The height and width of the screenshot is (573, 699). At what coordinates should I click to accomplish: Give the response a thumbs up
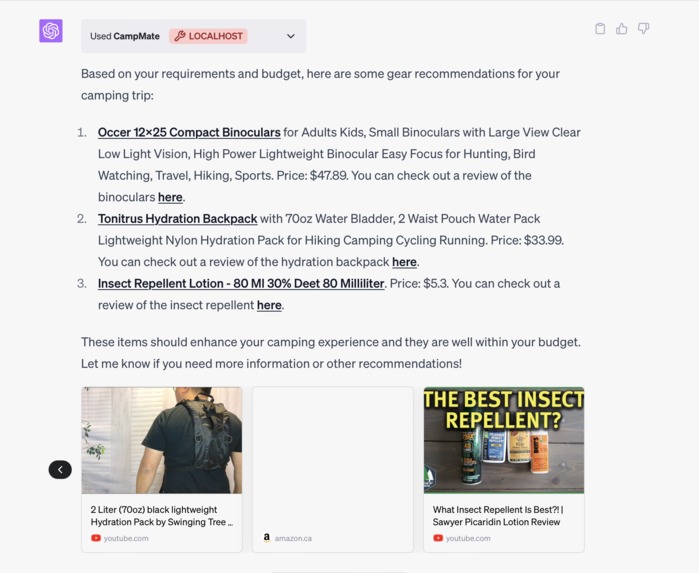pyautogui.click(x=621, y=29)
